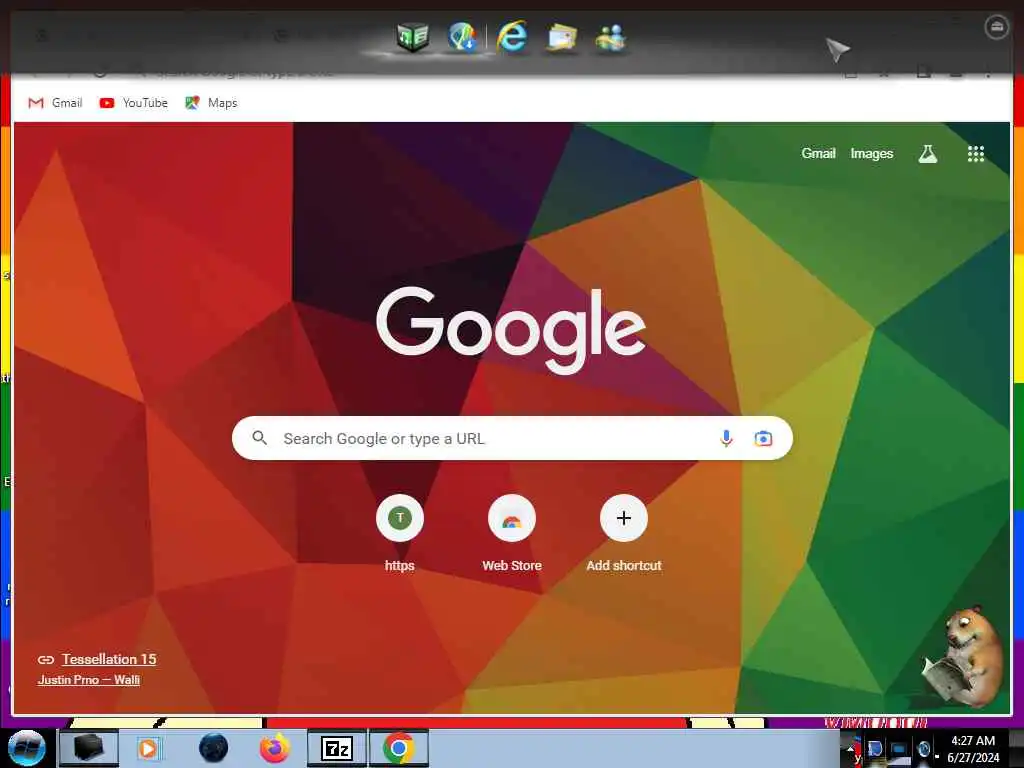Click the Gmail link on Google page
The height and width of the screenshot is (768, 1024).
pyautogui.click(x=818, y=153)
